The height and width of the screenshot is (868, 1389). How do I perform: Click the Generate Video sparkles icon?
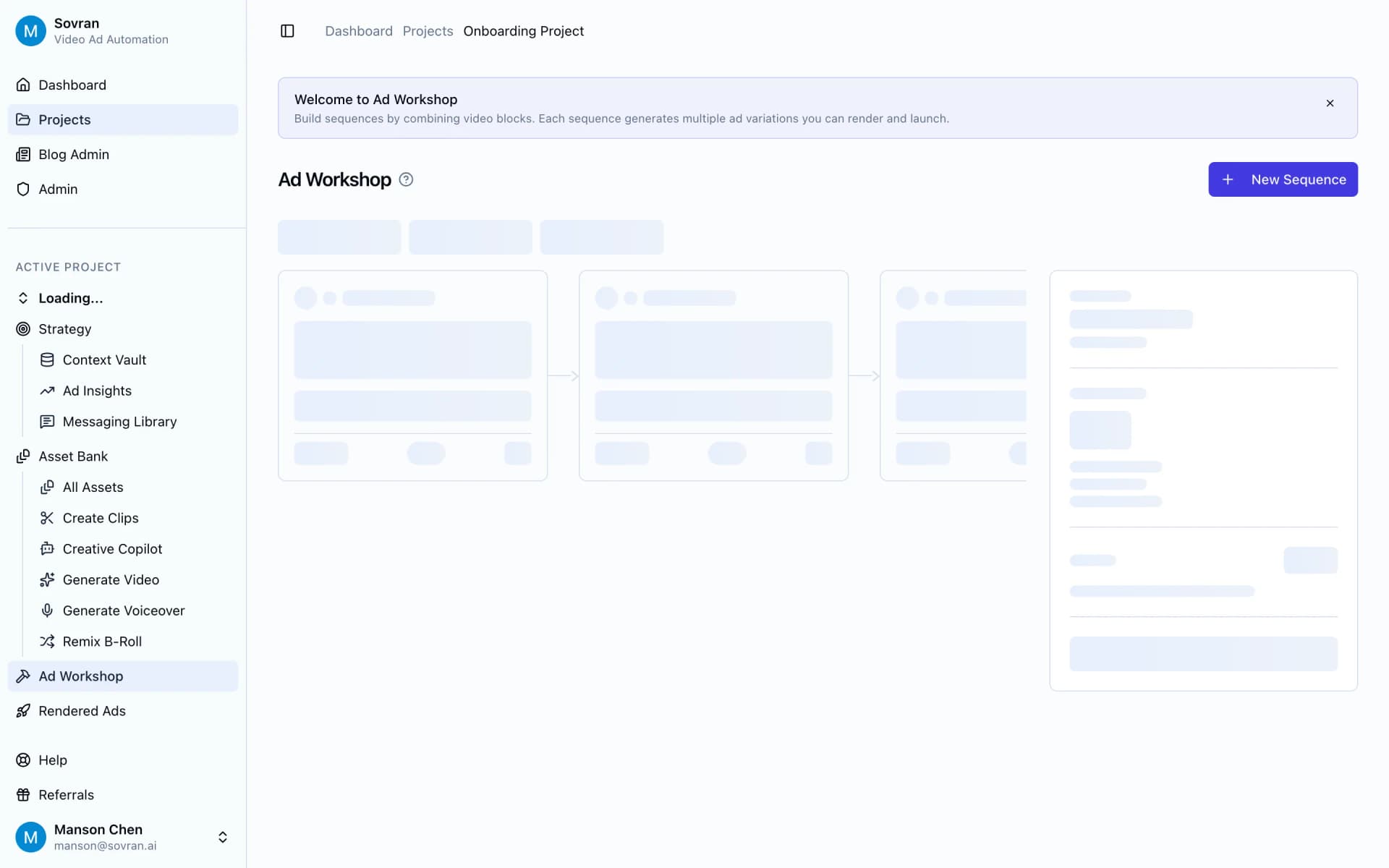47,579
